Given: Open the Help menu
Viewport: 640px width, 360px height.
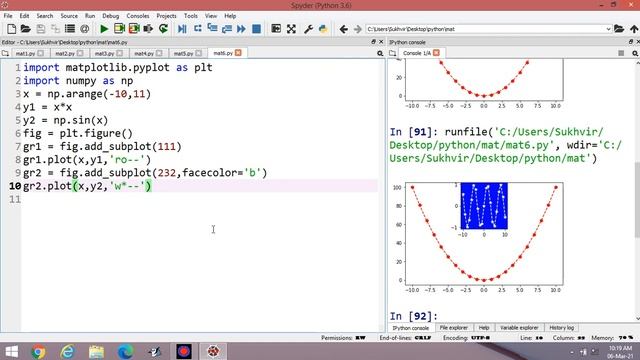Looking at the screenshot, I should tap(230, 16).
